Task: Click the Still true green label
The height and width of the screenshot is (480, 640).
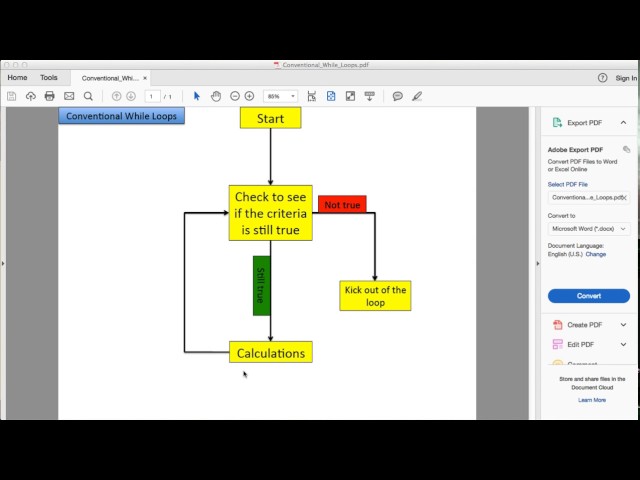Action: 261,286
